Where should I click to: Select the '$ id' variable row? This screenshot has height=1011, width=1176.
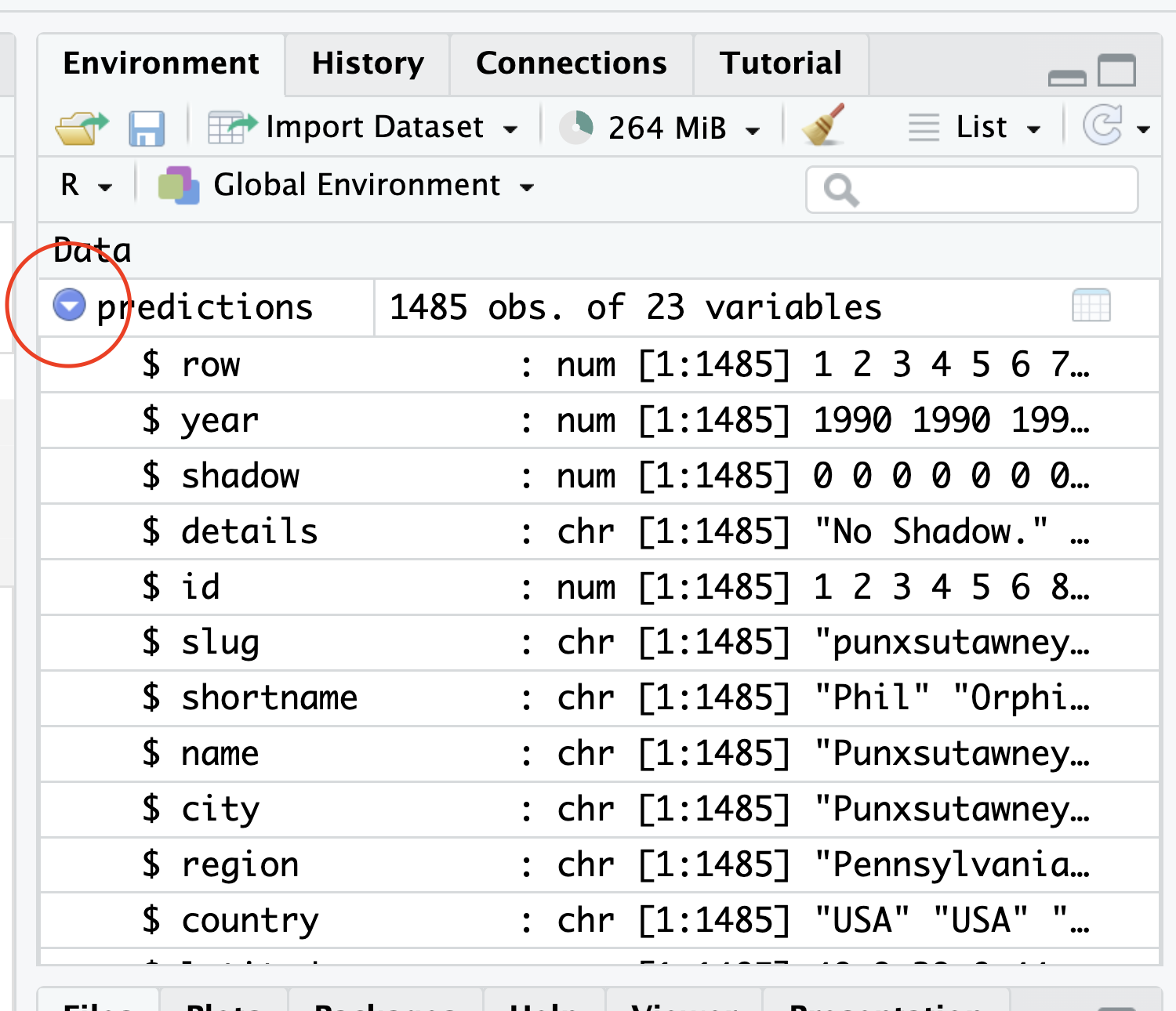point(600,588)
